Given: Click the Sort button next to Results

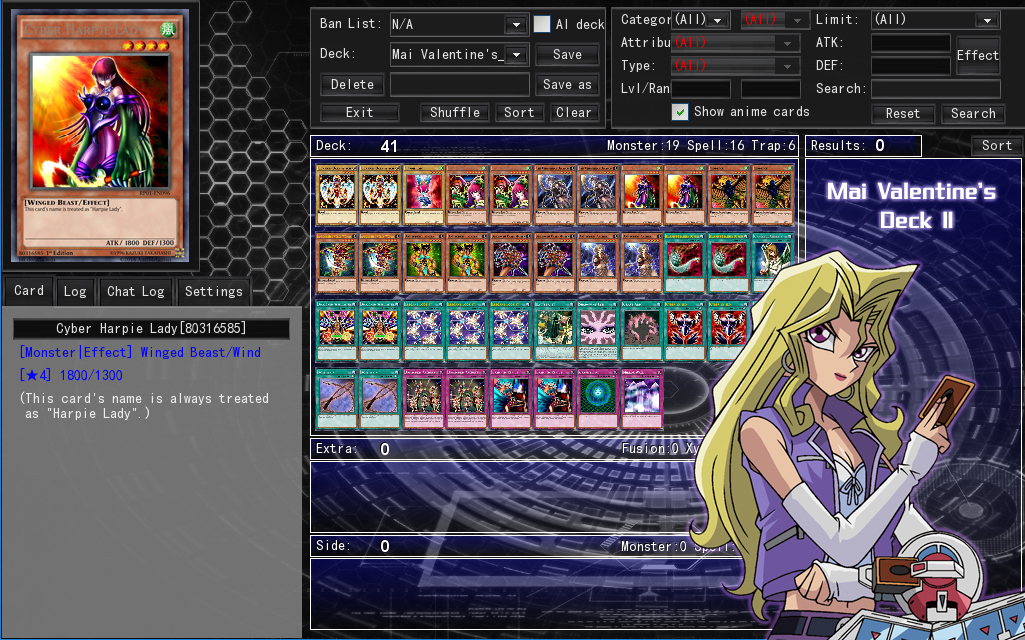Looking at the screenshot, I should 996,146.
